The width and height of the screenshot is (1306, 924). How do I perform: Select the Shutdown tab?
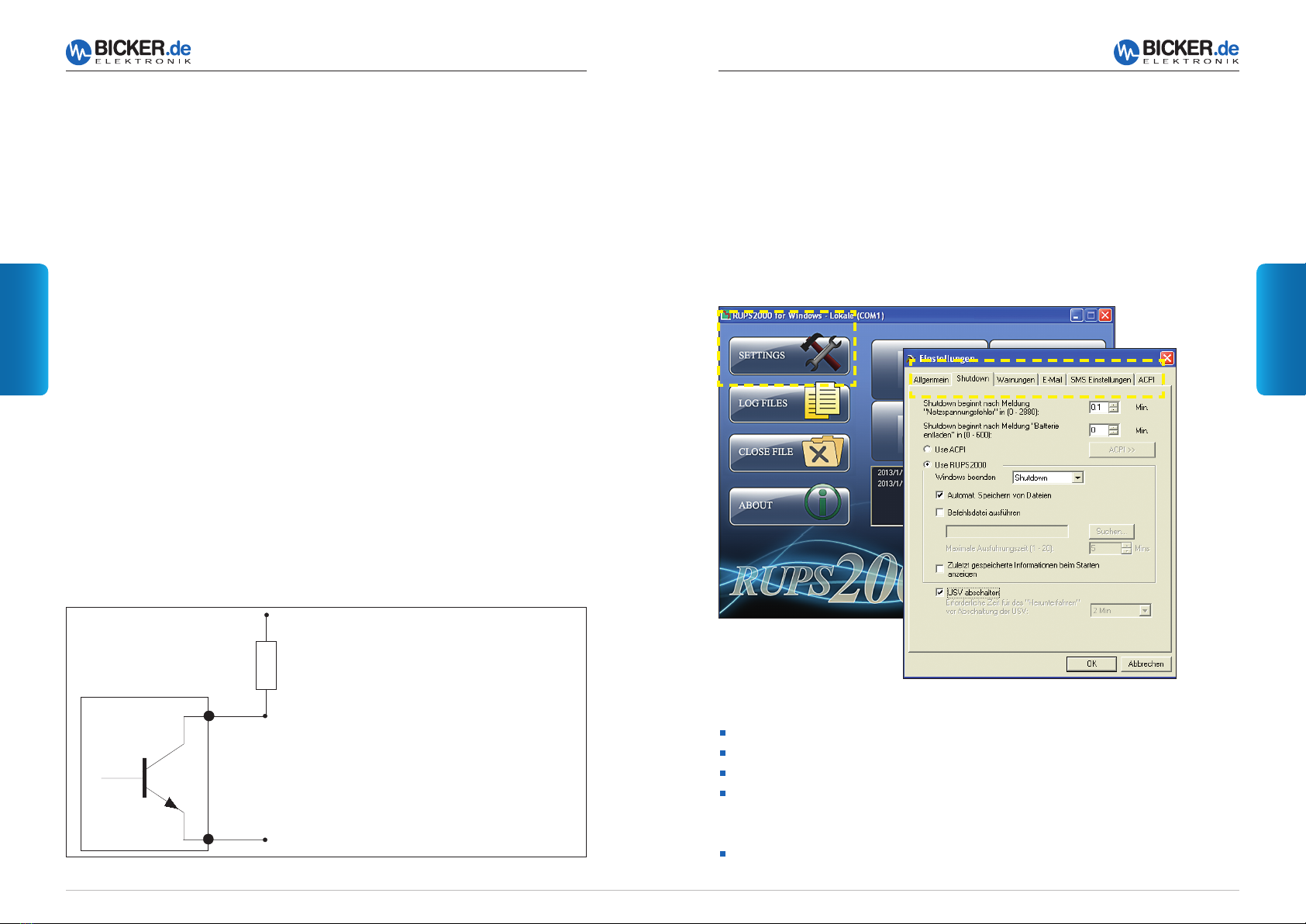point(973,378)
